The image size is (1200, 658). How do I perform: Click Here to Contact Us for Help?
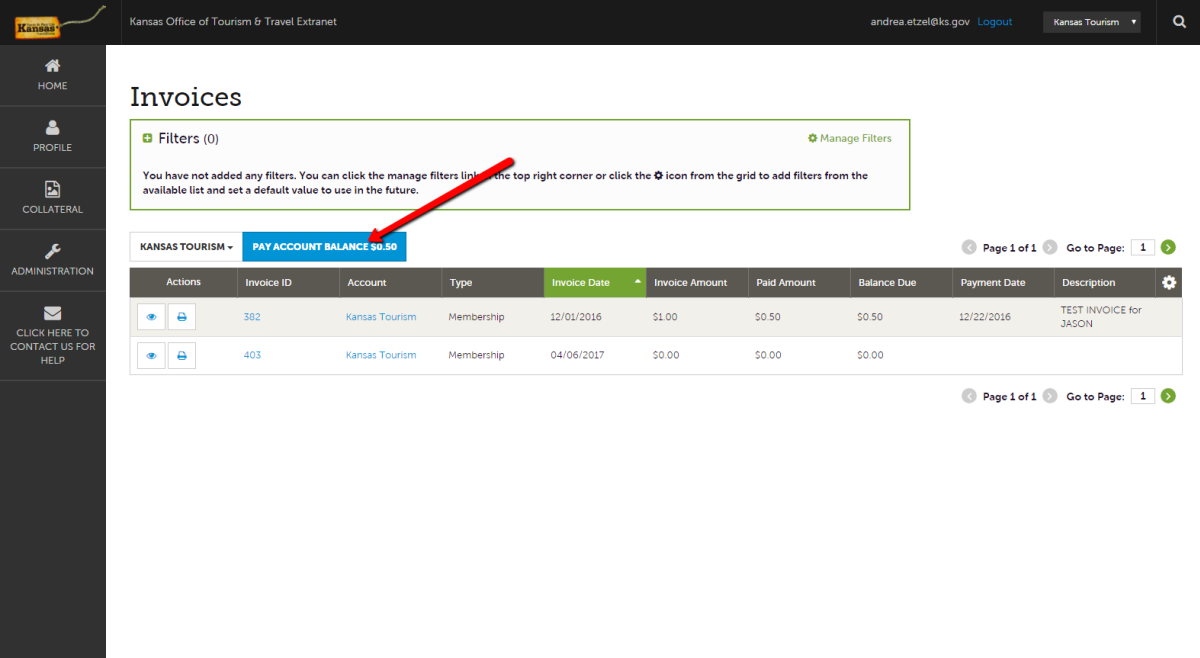53,336
